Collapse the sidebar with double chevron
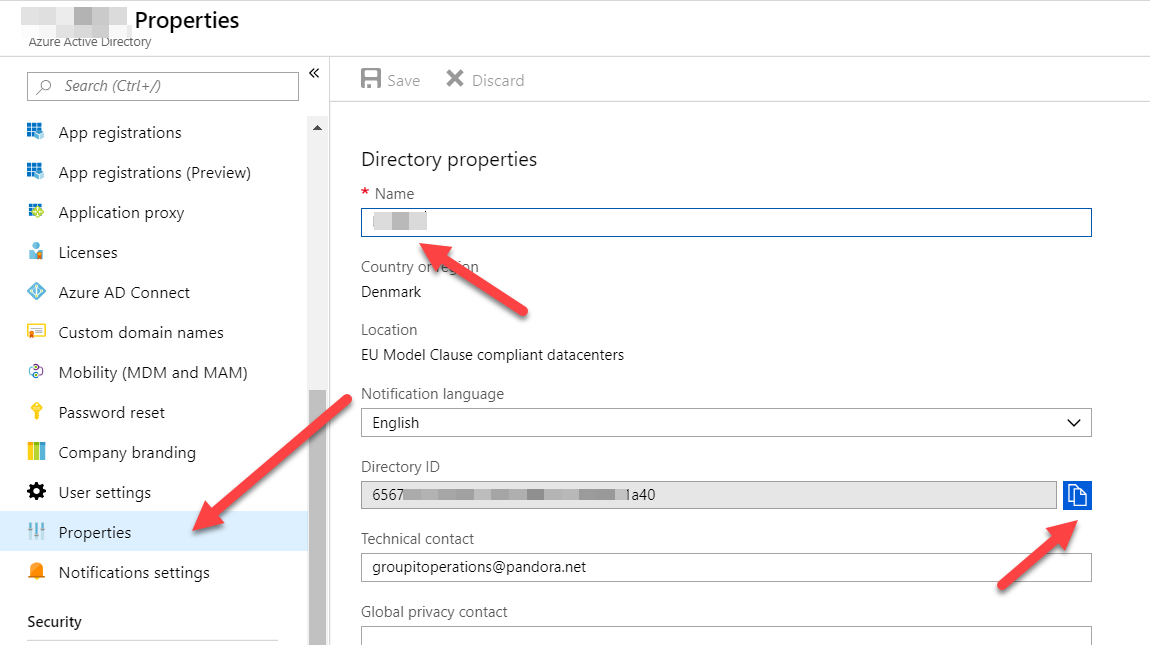1150x645 pixels. 313,73
